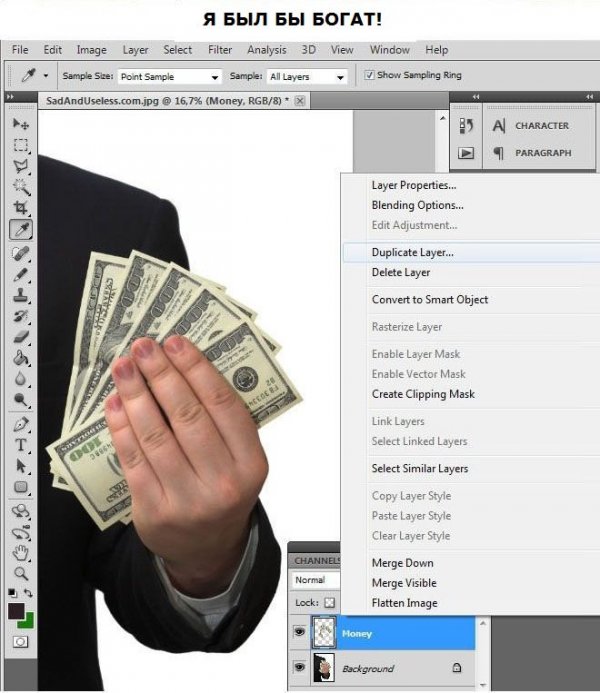This screenshot has width=600, height=693.
Task: Open the Character panel
Action: (x=530, y=126)
